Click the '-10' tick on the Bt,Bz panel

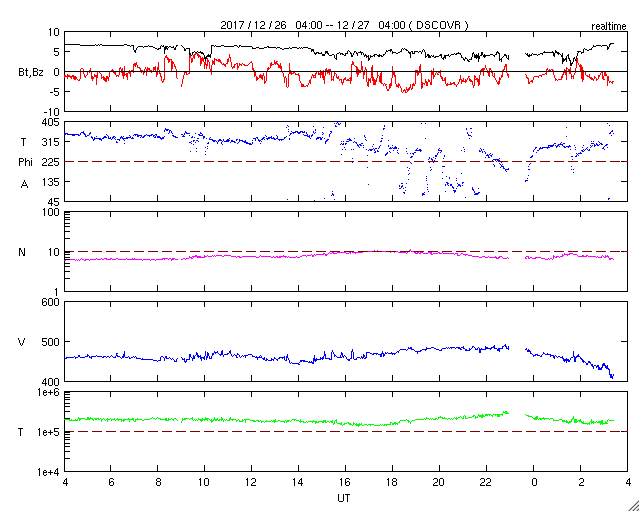[52, 111]
